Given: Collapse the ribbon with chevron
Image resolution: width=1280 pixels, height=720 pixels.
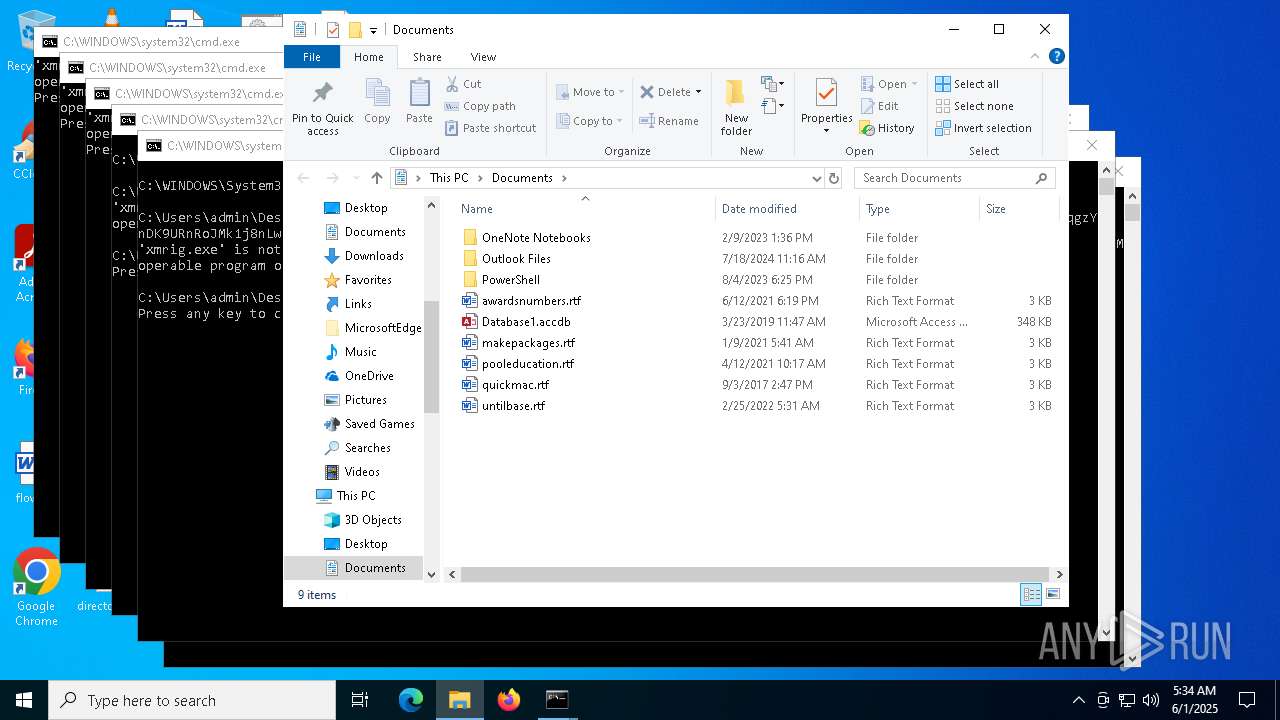Looking at the screenshot, I should [x=1035, y=57].
